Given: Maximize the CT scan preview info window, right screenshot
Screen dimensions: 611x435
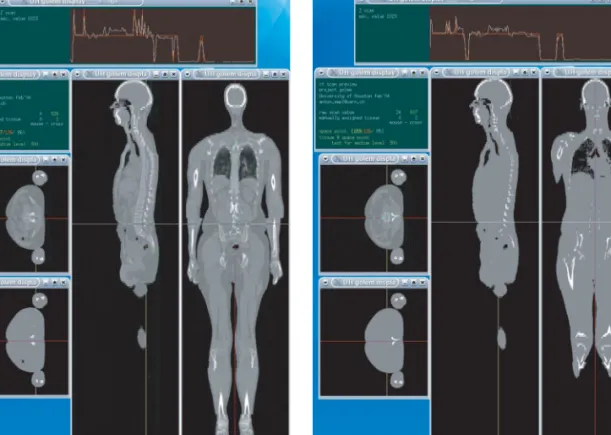Looking at the screenshot, I should coord(414,72).
